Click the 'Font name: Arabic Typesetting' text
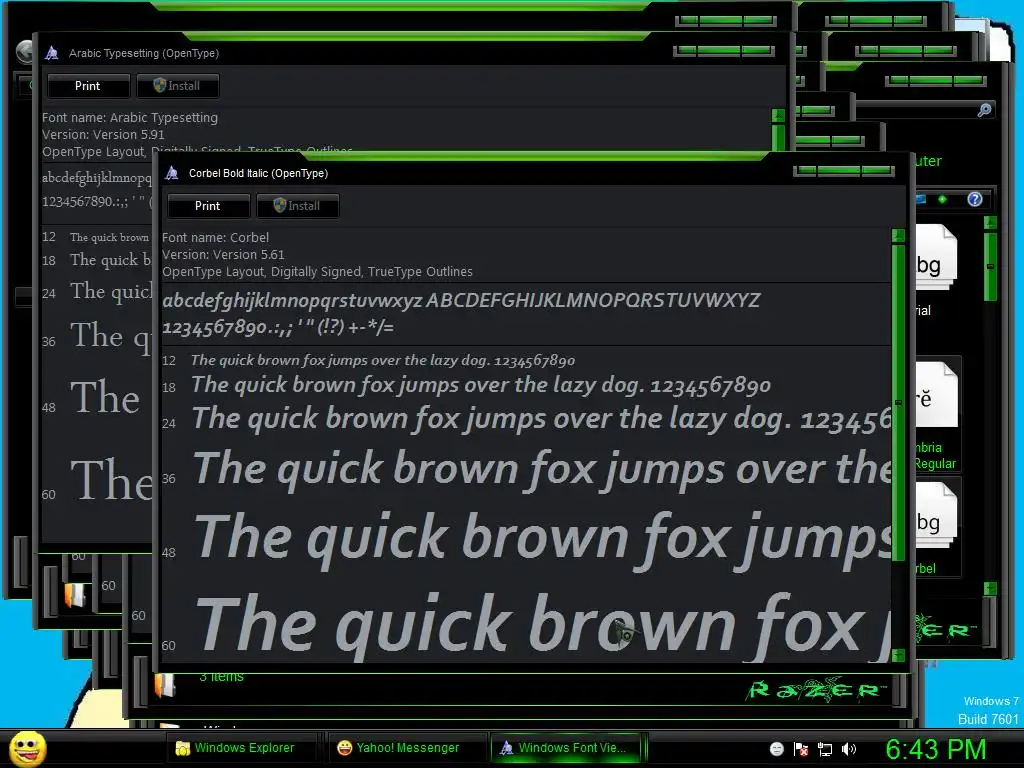Image resolution: width=1024 pixels, height=768 pixels. [130, 118]
